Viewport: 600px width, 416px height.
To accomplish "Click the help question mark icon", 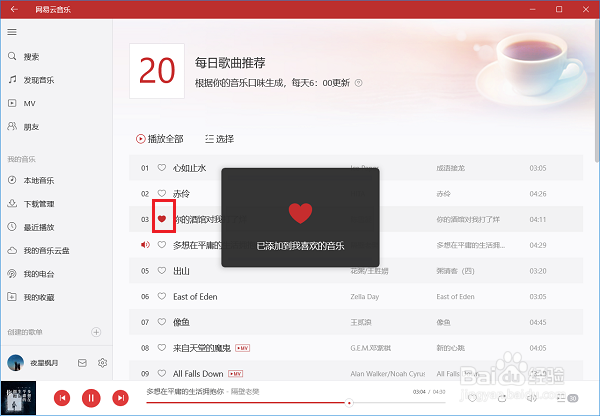I will pos(358,83).
